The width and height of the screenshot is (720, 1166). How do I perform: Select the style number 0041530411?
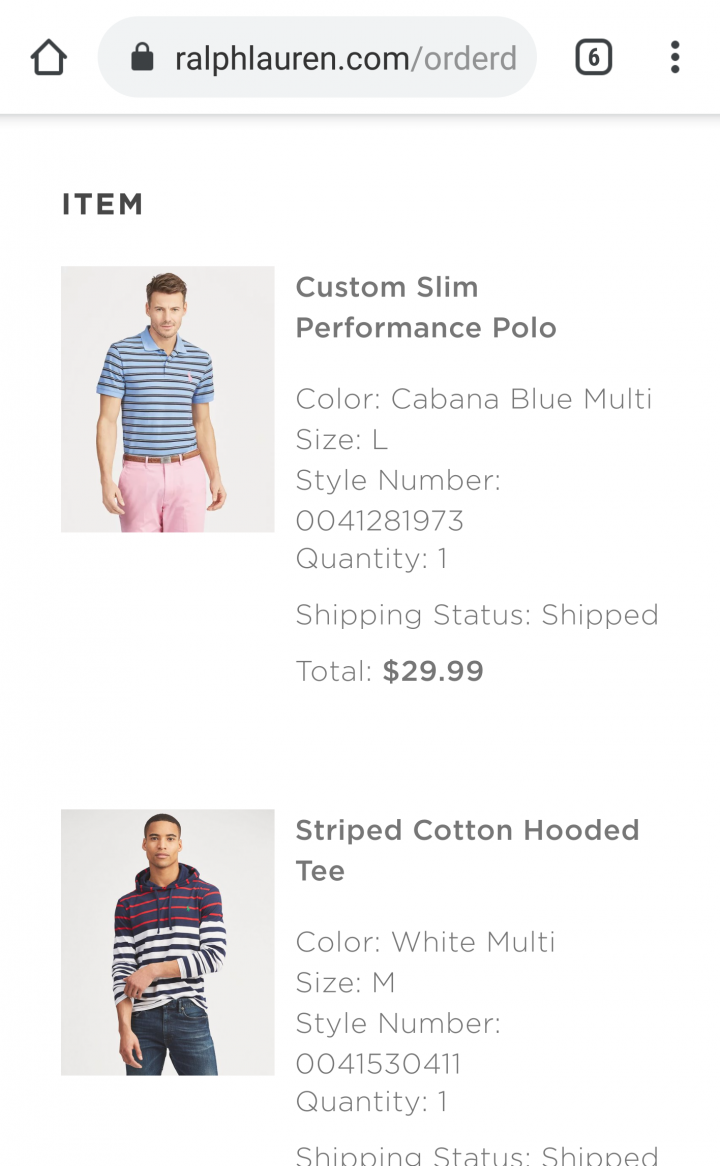(378, 1063)
